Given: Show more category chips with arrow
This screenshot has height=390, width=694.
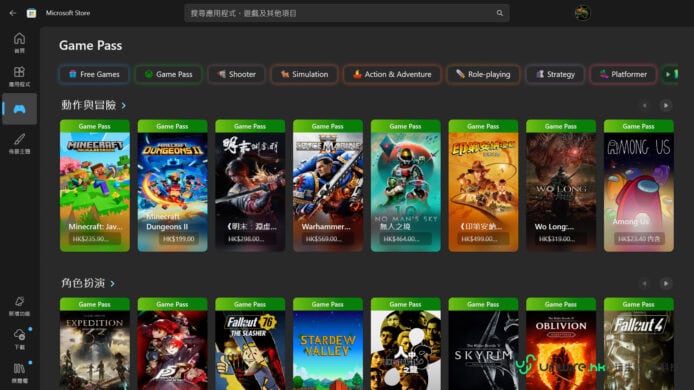Looking at the screenshot, I should 668,74.
